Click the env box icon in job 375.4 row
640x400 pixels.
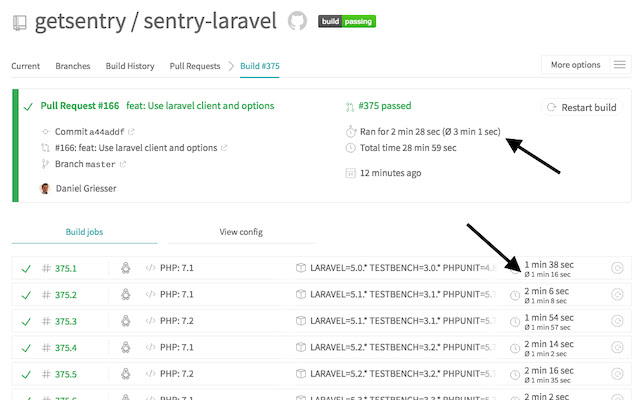click(x=301, y=347)
